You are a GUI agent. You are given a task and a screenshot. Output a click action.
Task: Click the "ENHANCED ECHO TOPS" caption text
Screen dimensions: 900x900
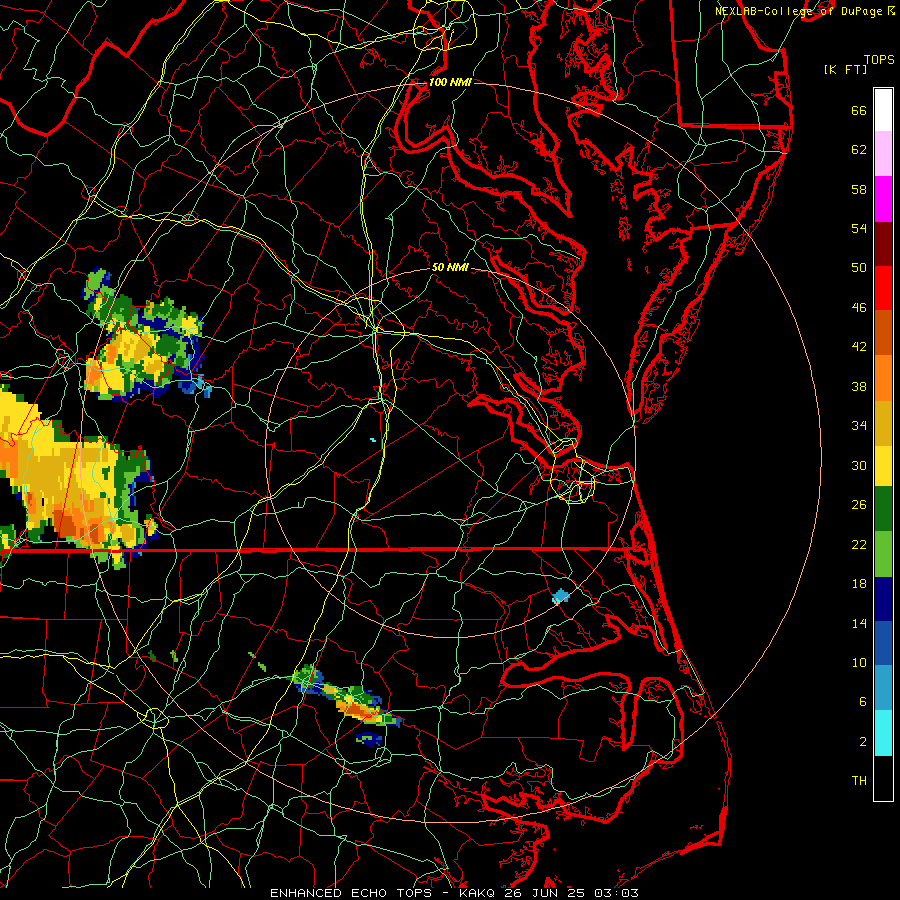tap(351, 893)
